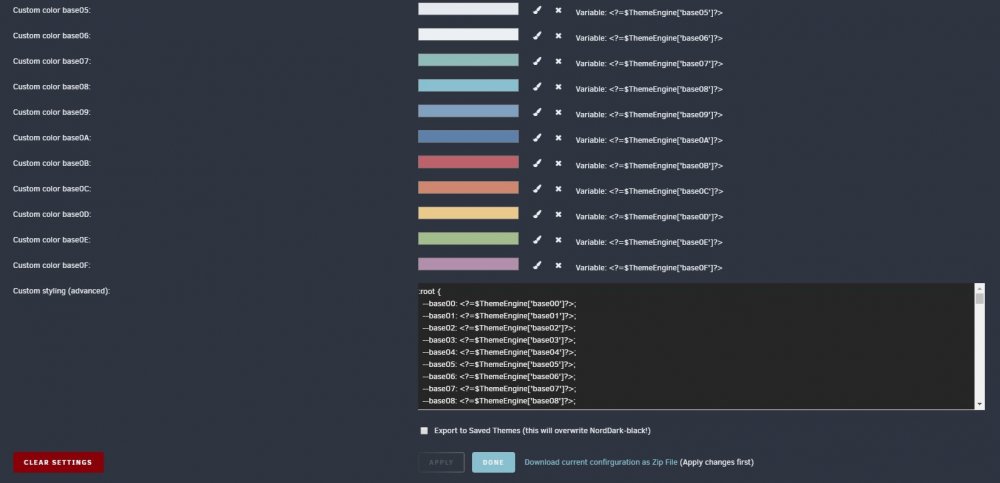Open the green base0E color swatch
This screenshot has height=483, width=1000.
pyautogui.click(x=468, y=239)
